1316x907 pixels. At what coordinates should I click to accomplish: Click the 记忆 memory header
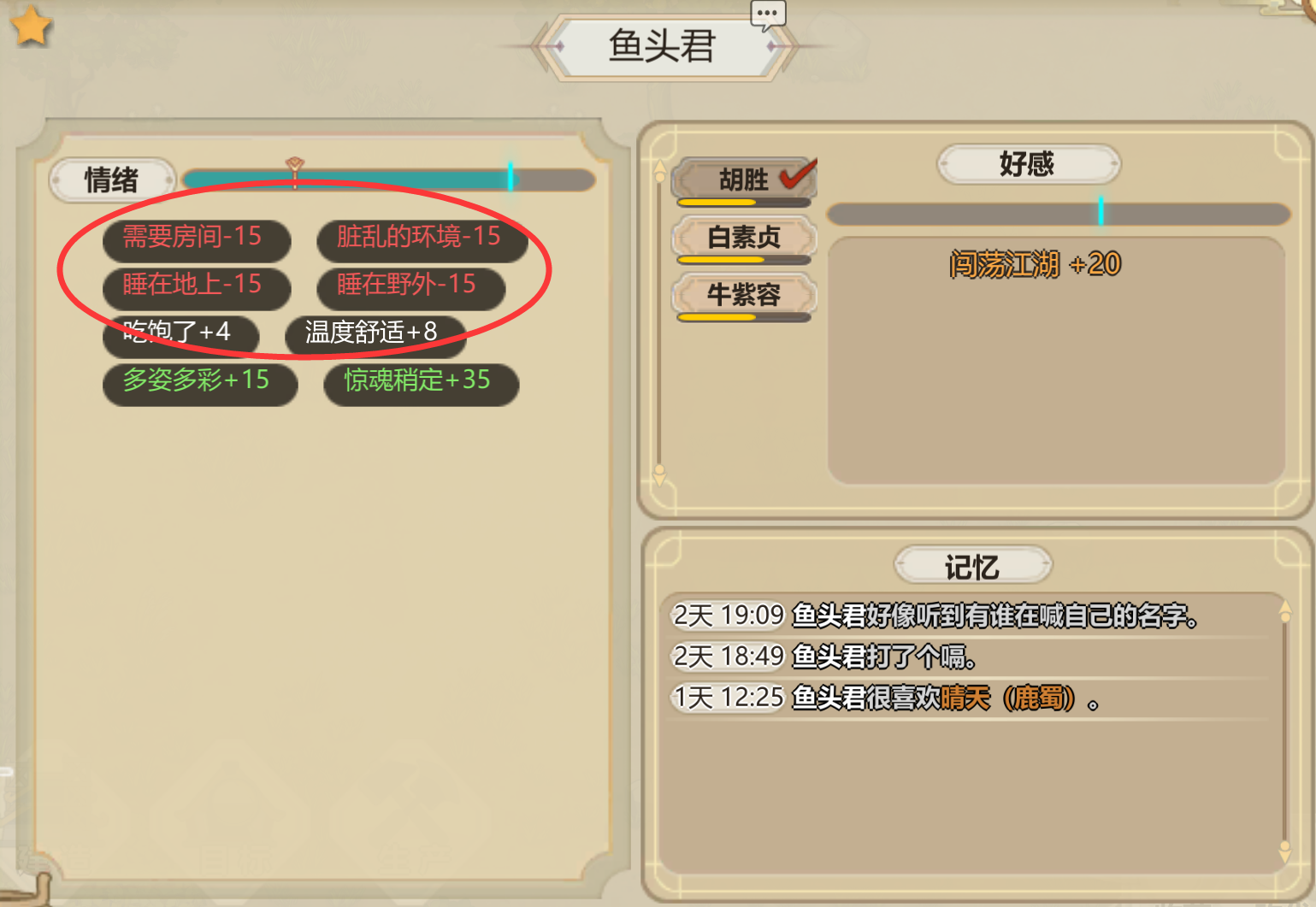pos(972,567)
